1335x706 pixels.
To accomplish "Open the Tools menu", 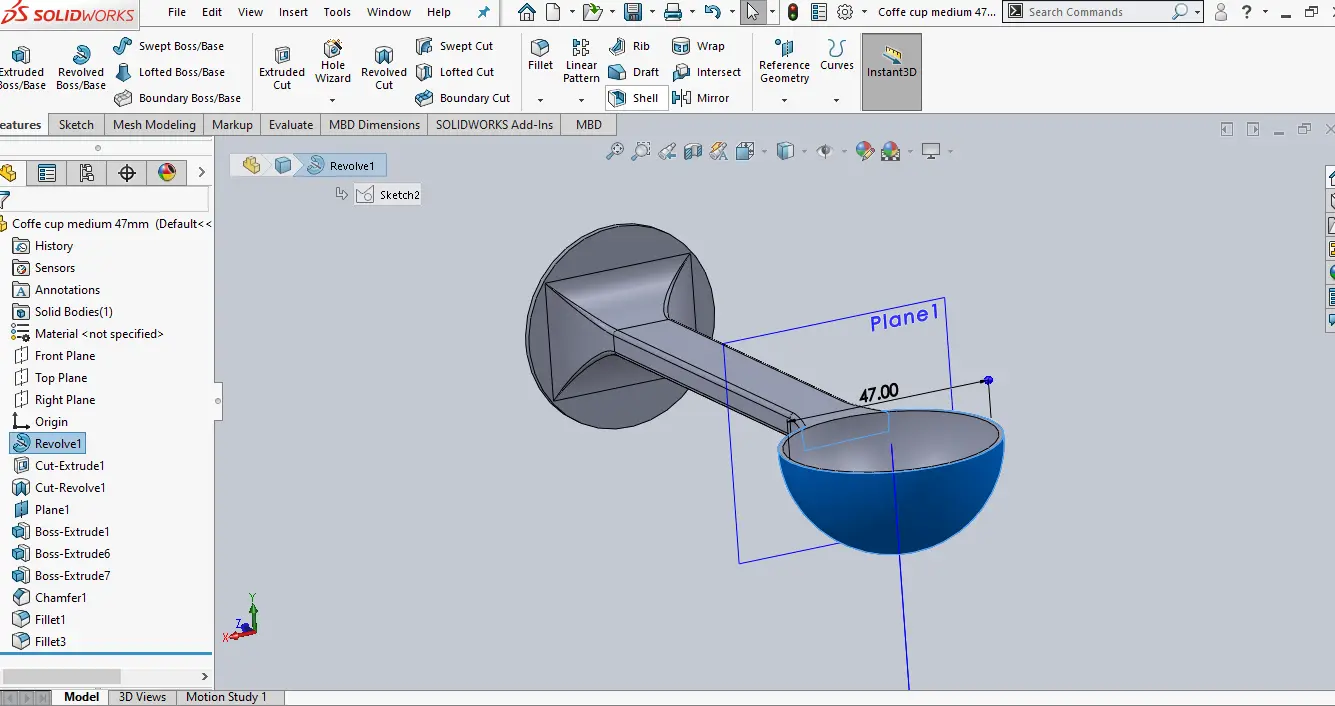I will [x=337, y=12].
